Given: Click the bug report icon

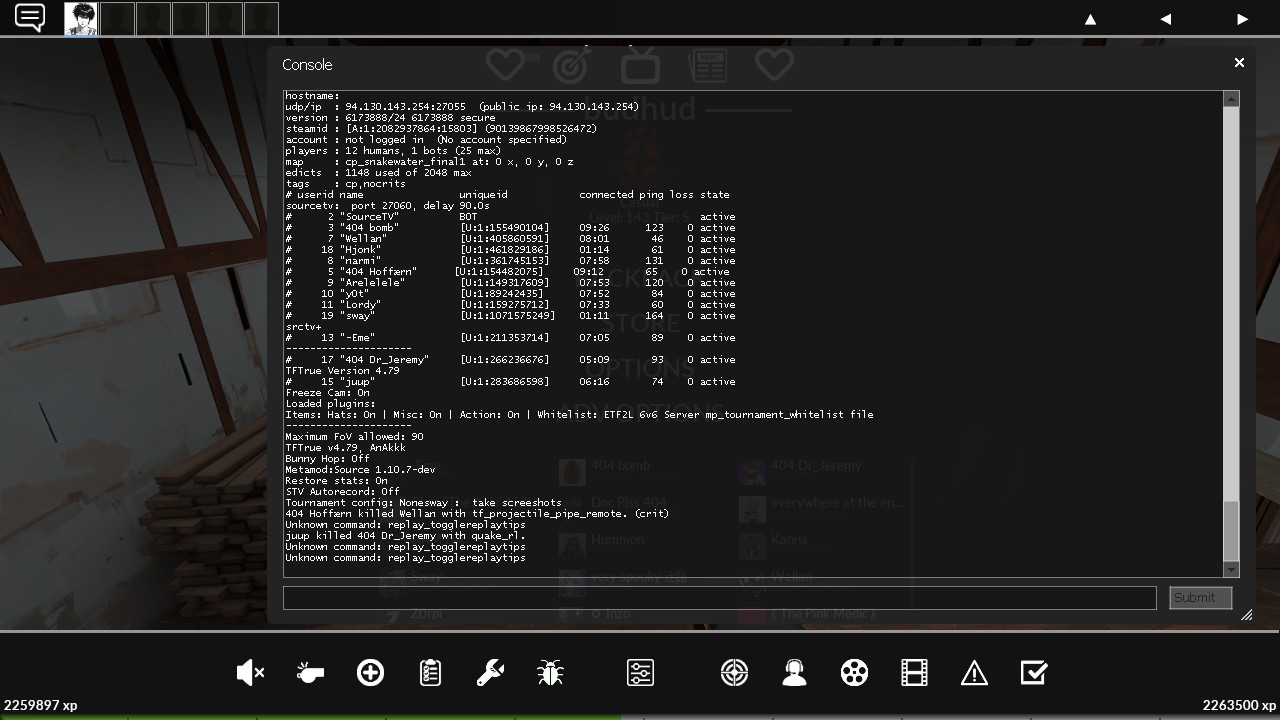Looking at the screenshot, I should point(550,673).
